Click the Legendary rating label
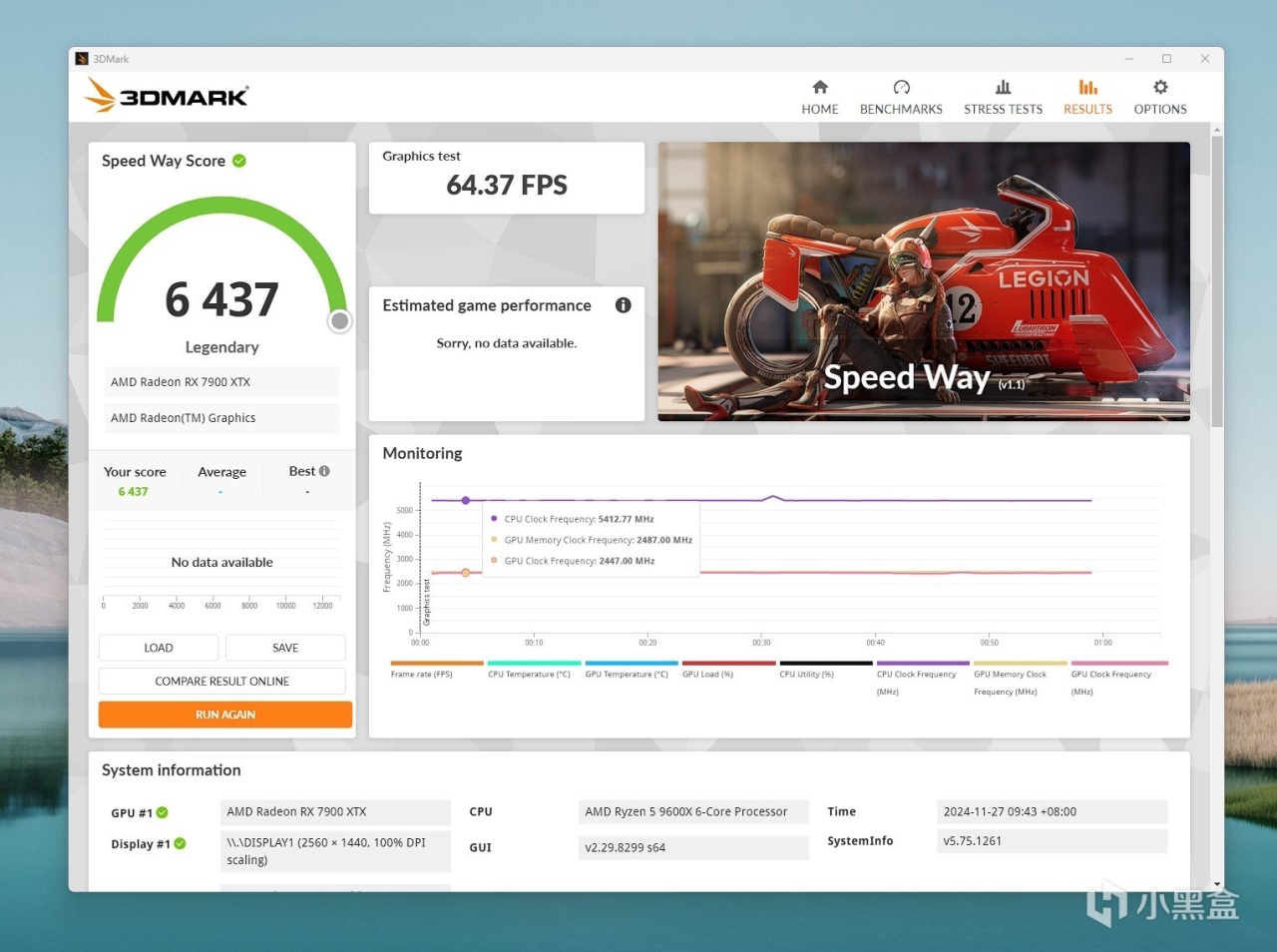Viewport: 1277px width, 952px height. pyautogui.click(x=222, y=347)
